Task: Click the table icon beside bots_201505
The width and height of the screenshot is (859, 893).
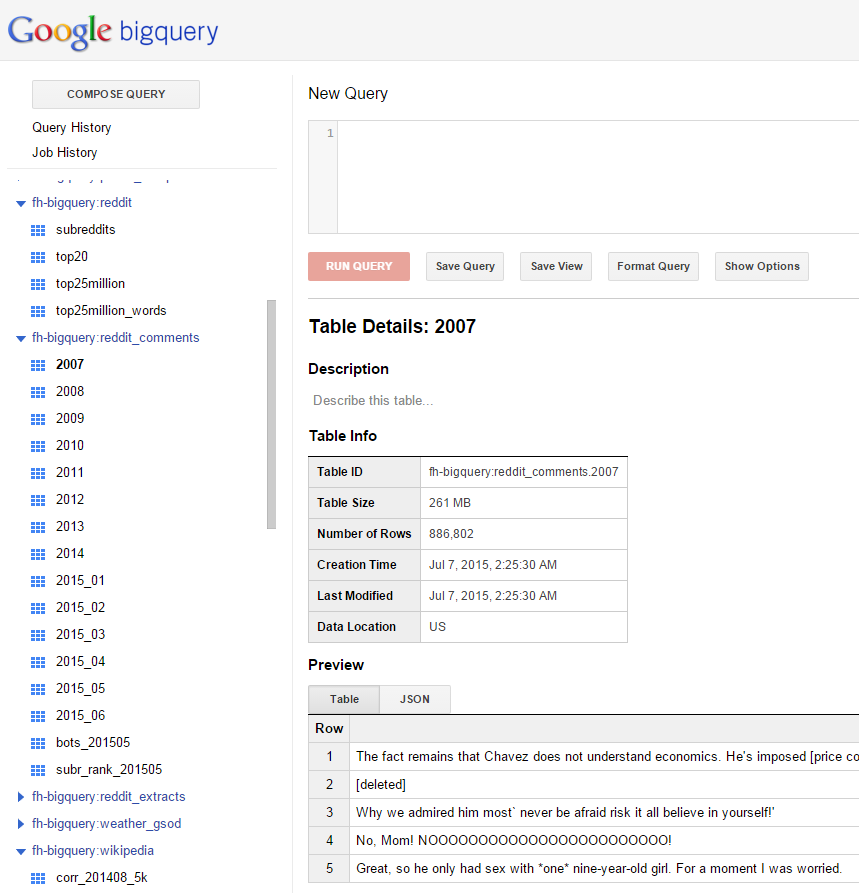Action: (x=39, y=743)
